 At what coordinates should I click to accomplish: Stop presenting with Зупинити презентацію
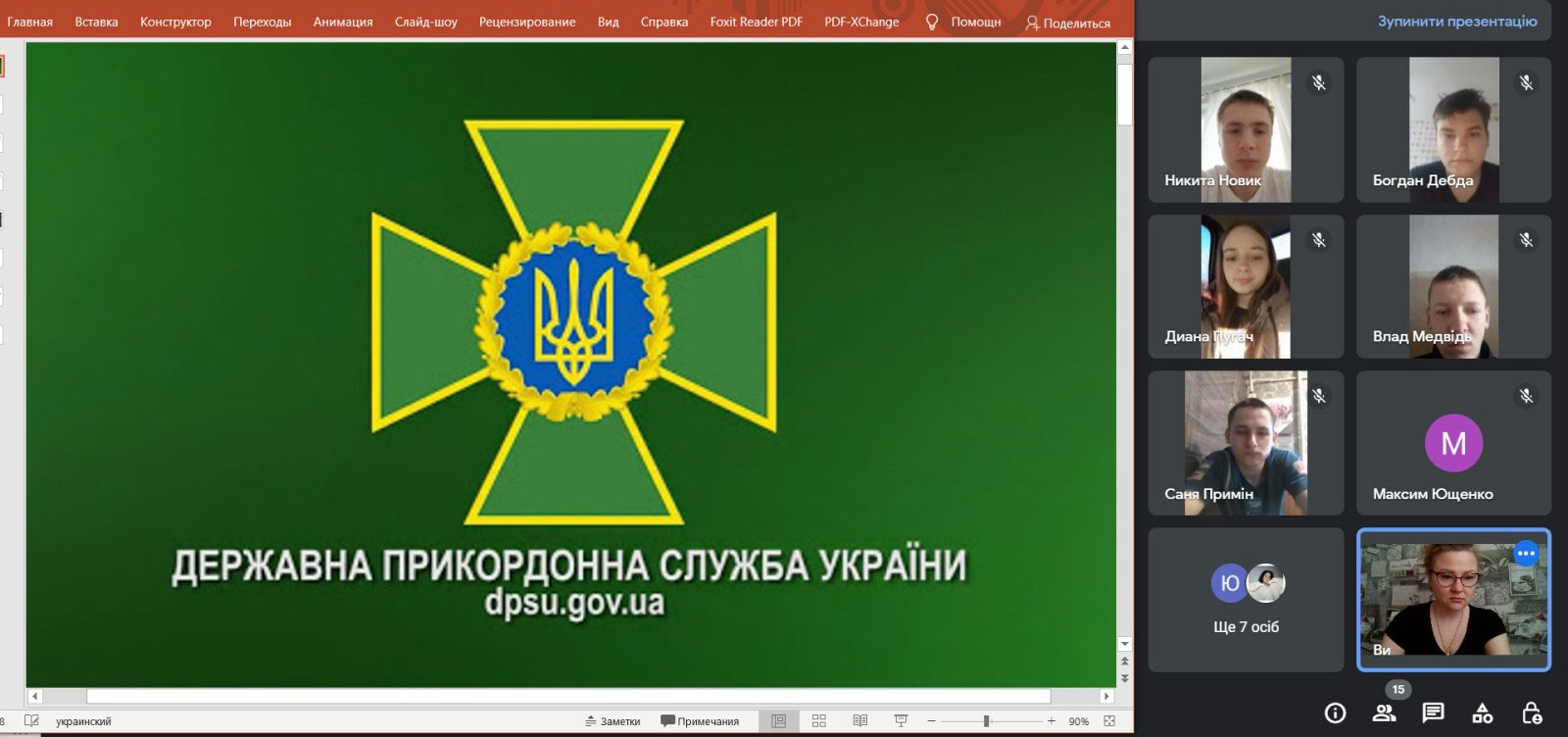(x=1457, y=21)
